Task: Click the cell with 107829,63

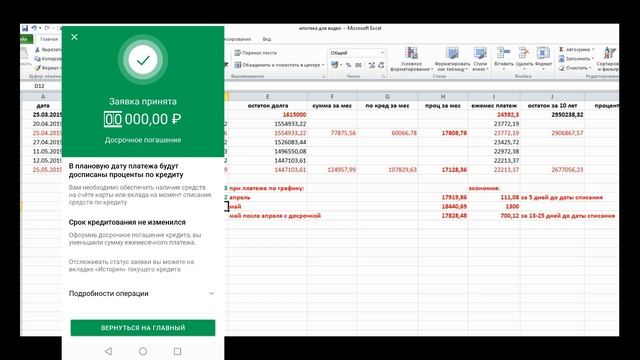Action: (x=387, y=170)
